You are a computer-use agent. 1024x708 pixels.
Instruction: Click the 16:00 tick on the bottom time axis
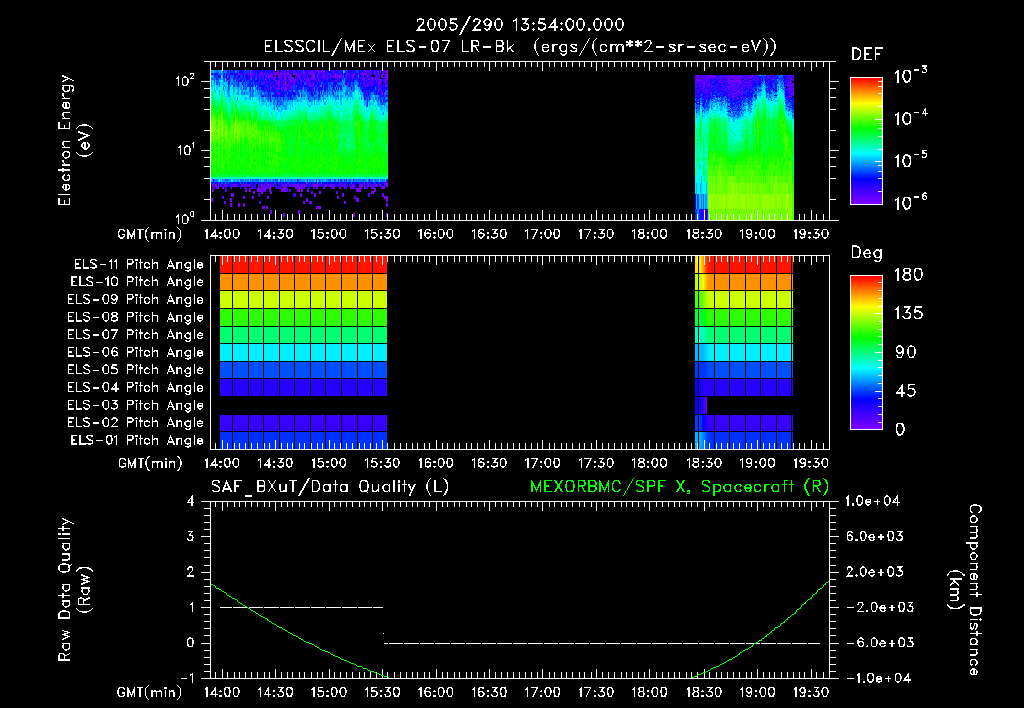click(x=436, y=692)
